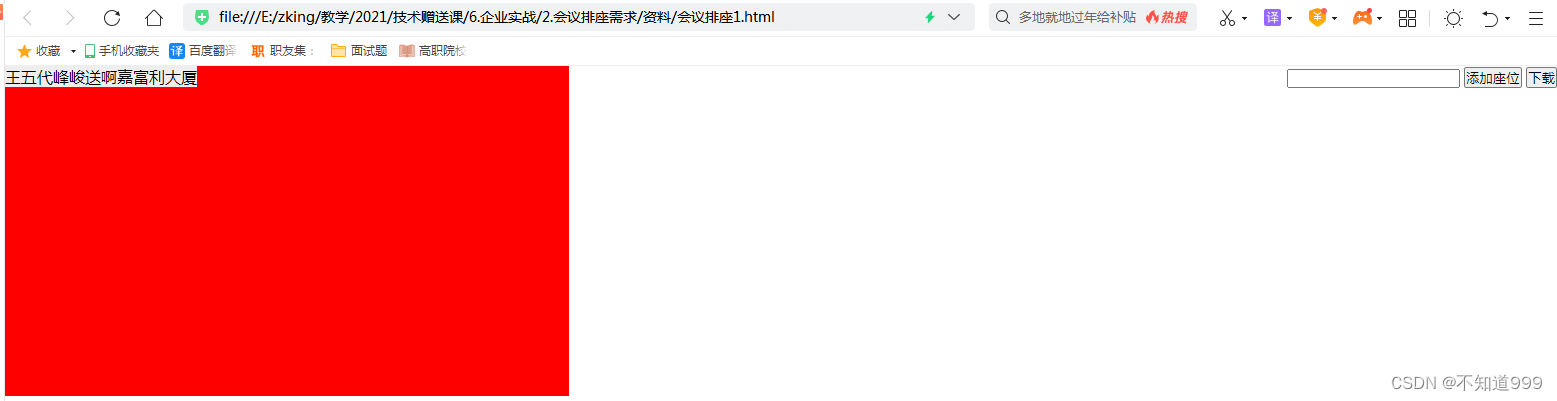Viewport: 1557px width, 401px height.
Task: Toggle the sun brightness mode icon
Action: (x=1453, y=18)
